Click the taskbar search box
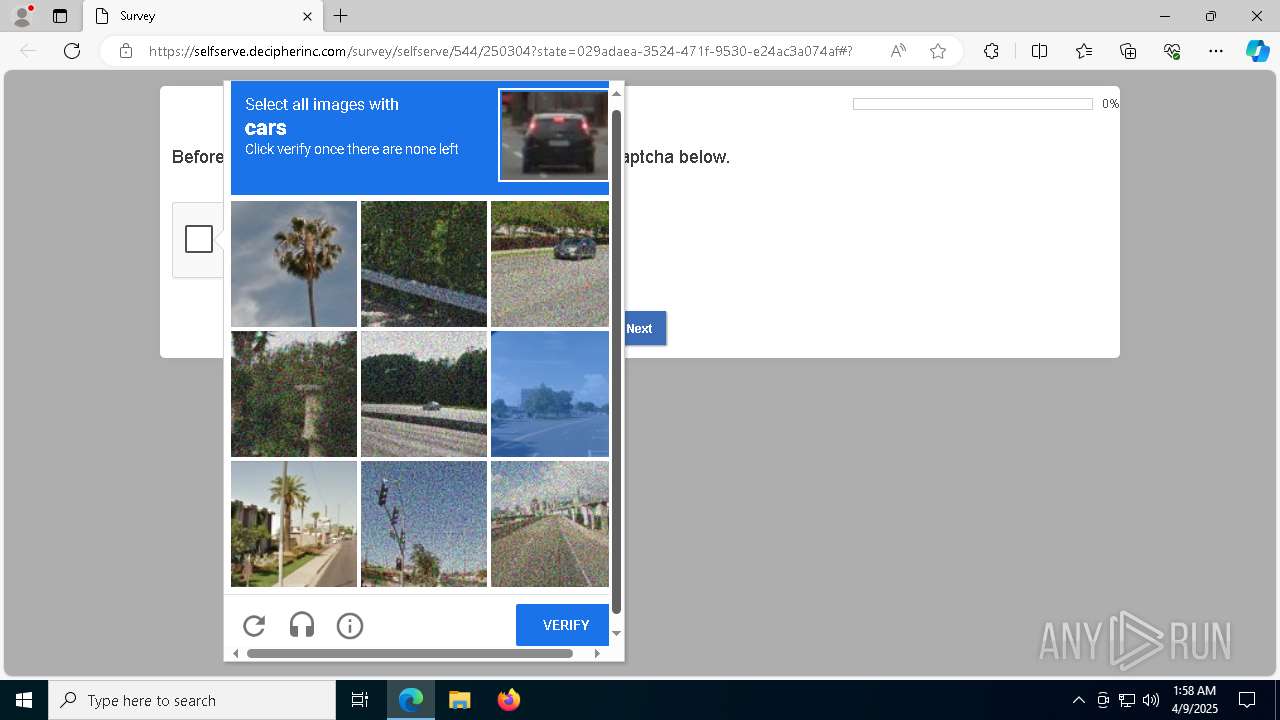This screenshot has height=720, width=1280. [x=192, y=700]
